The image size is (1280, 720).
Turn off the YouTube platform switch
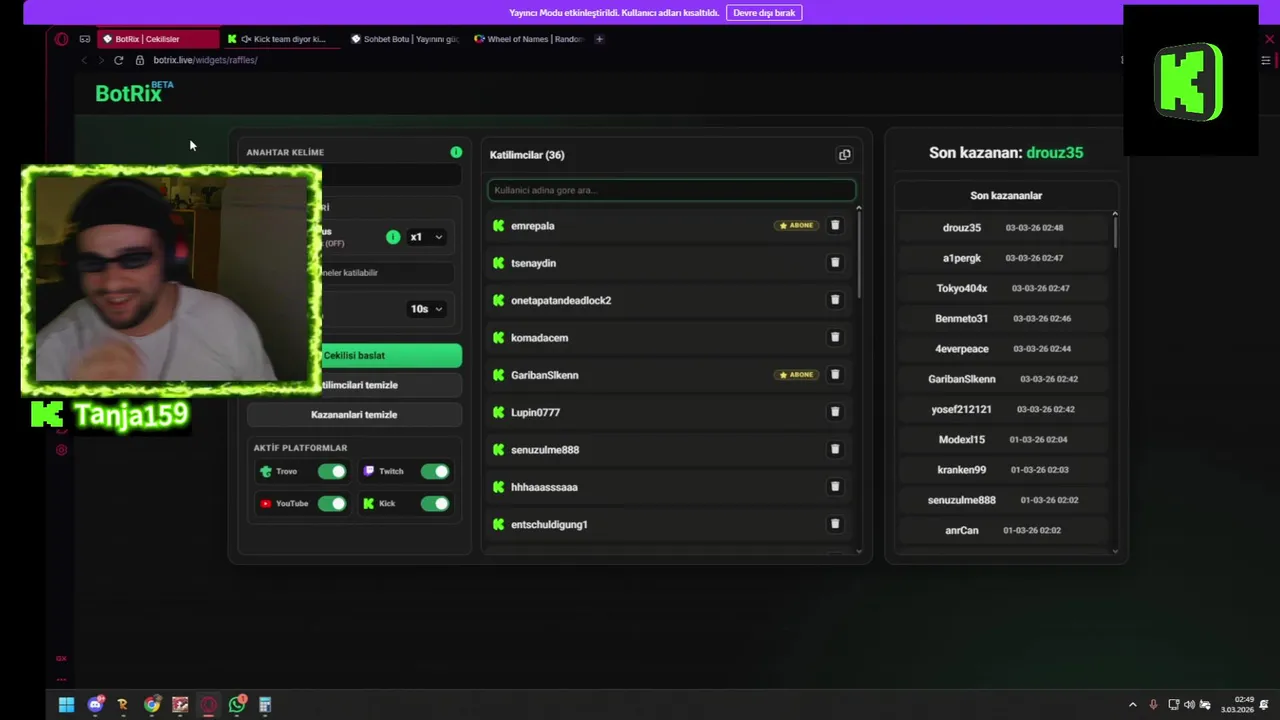coord(332,503)
